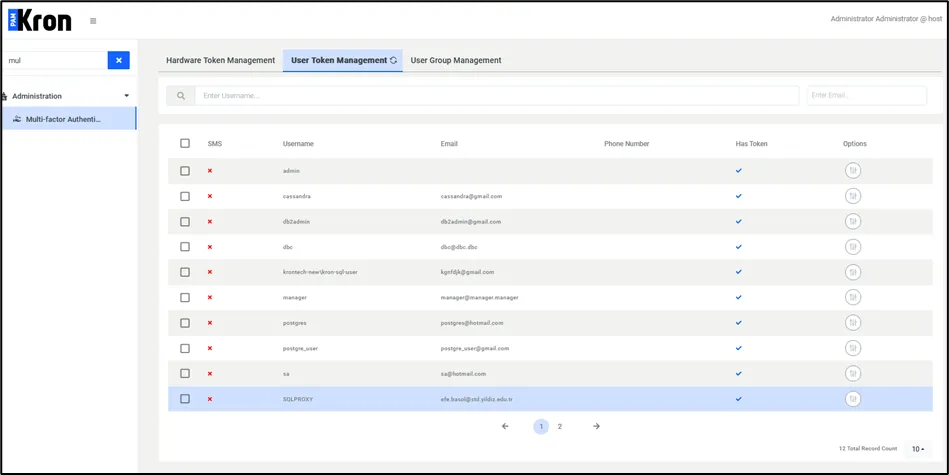Click Has Token checkmark for sa
Viewport: 949px width, 475px height.
(x=738, y=373)
